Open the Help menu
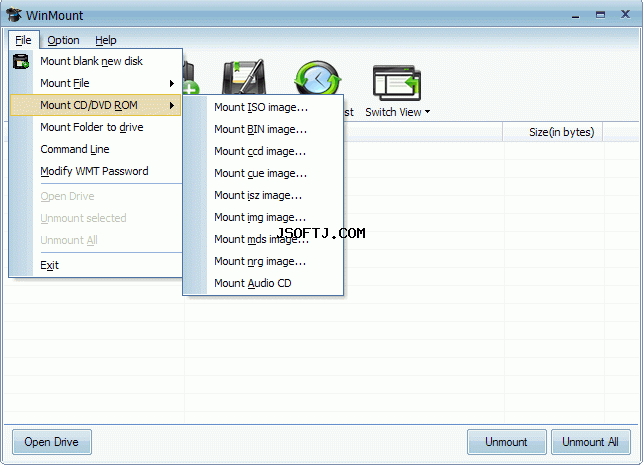Image resolution: width=643 pixels, height=465 pixels. point(106,40)
